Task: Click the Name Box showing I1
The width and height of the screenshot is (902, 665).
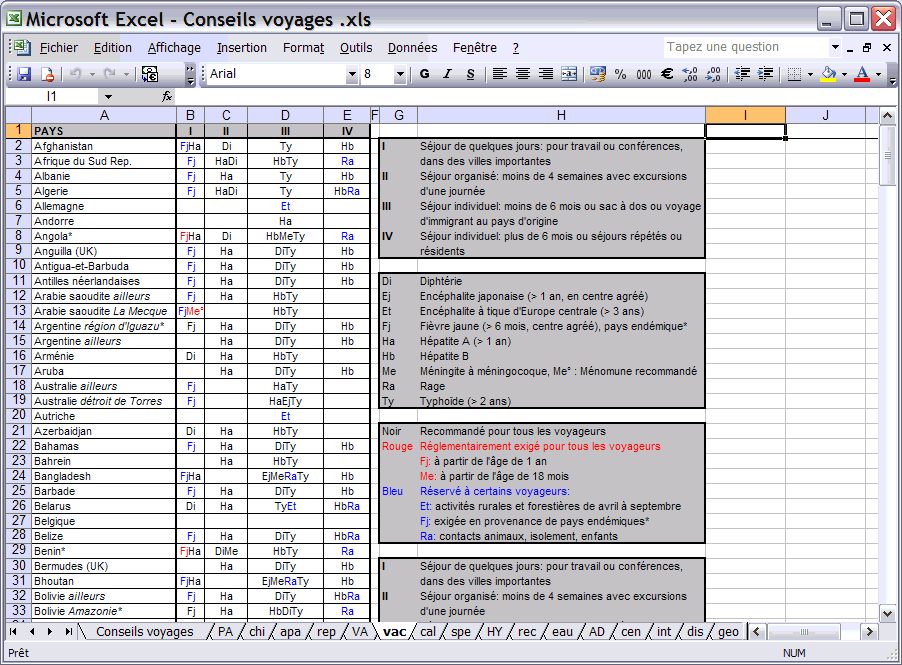Action: (53, 97)
